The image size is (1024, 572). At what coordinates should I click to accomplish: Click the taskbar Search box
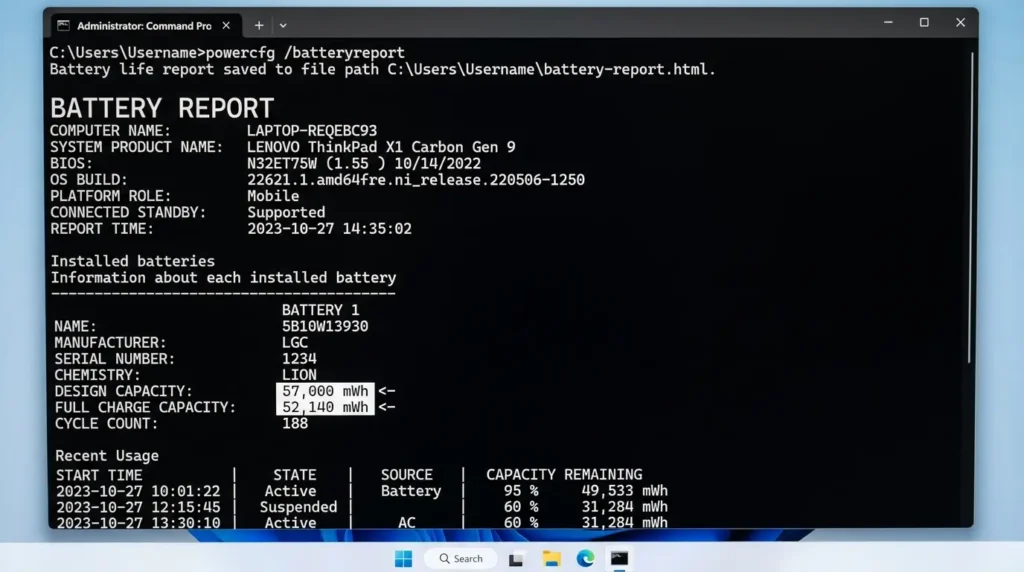coord(461,559)
